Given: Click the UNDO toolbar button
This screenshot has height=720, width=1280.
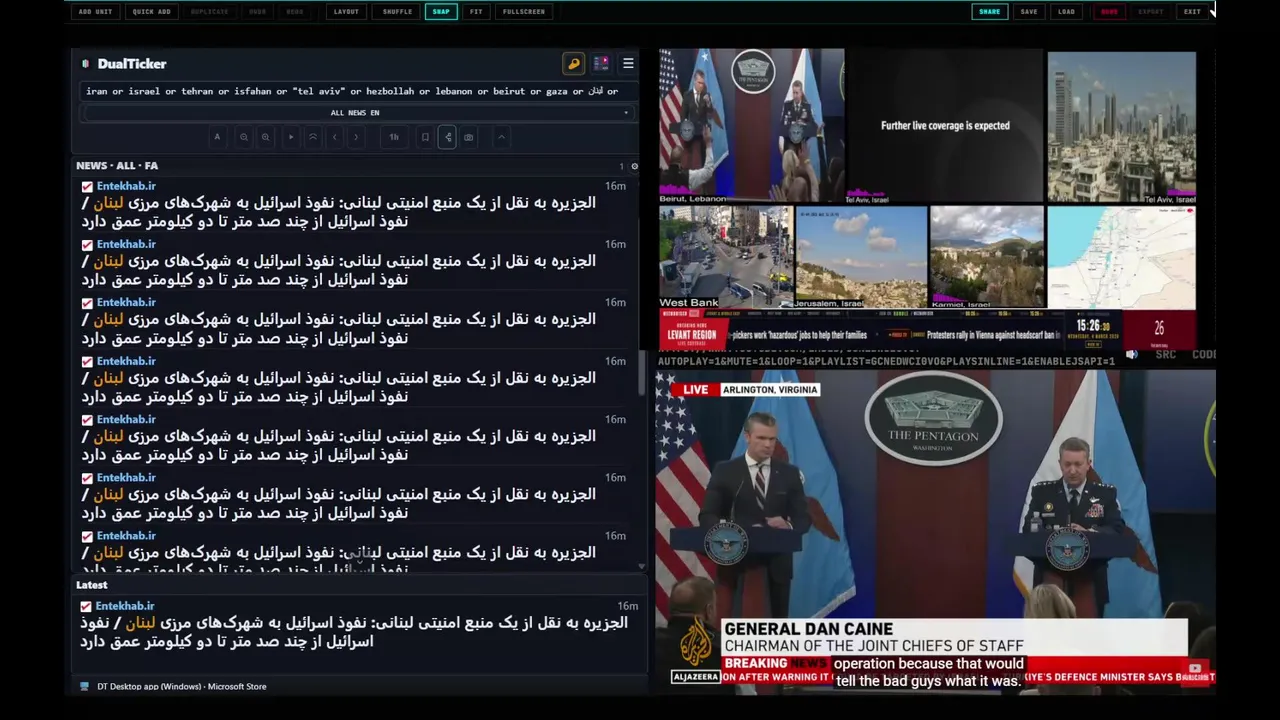Looking at the screenshot, I should [x=257, y=12].
